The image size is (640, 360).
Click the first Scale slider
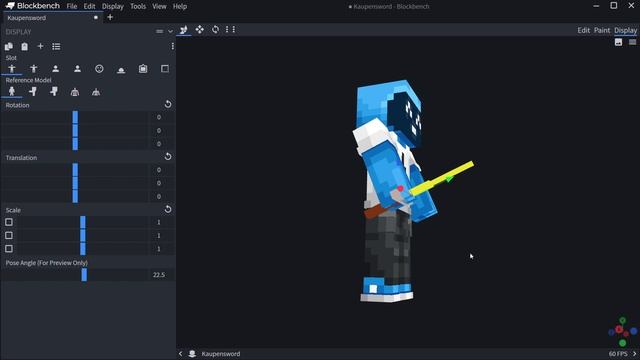pos(83,222)
